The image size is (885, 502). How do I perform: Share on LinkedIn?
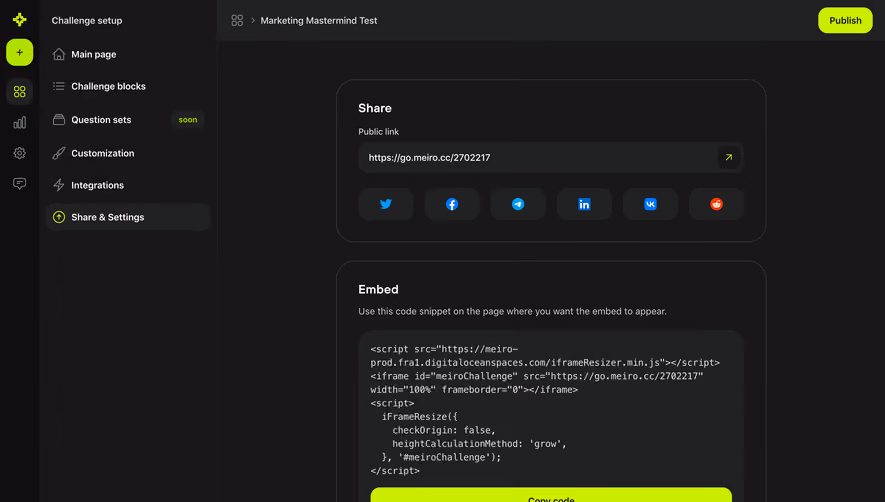(x=584, y=204)
